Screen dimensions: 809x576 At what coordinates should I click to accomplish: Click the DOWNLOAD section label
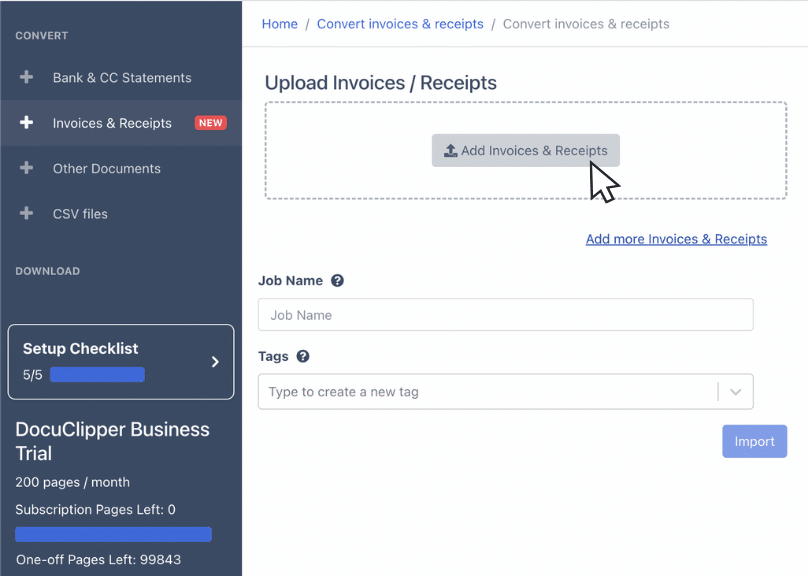click(x=47, y=271)
